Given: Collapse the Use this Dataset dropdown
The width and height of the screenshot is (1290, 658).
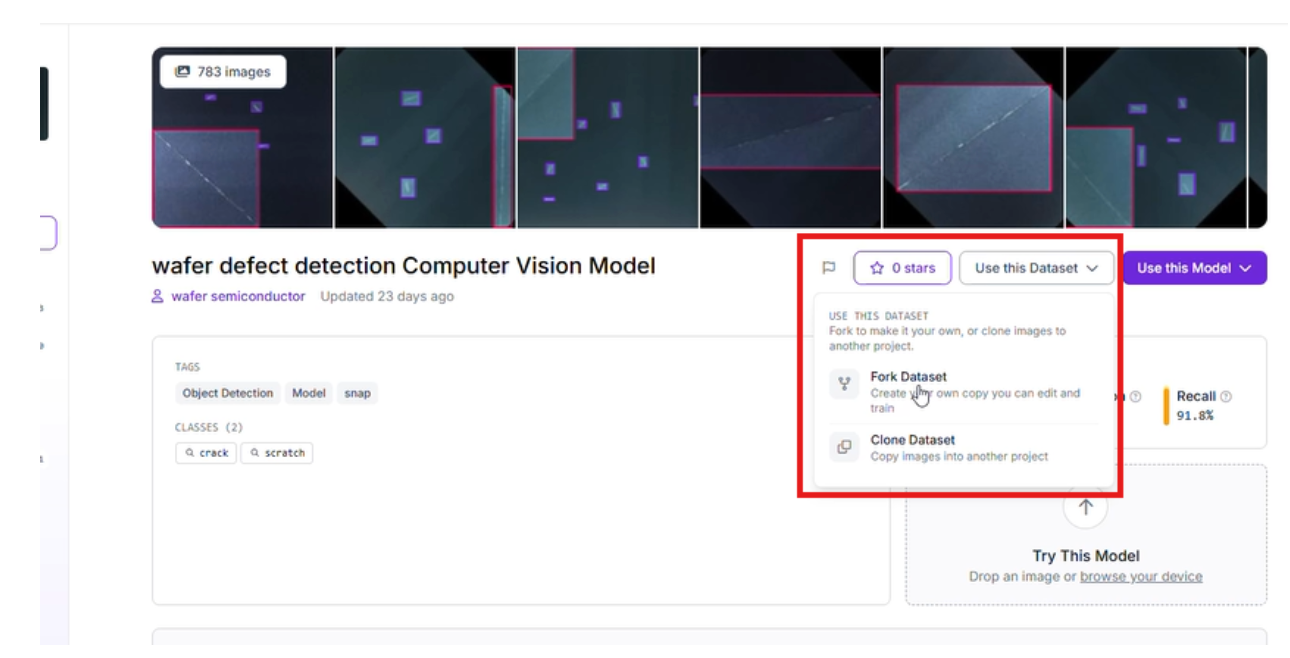Looking at the screenshot, I should coord(1036,268).
